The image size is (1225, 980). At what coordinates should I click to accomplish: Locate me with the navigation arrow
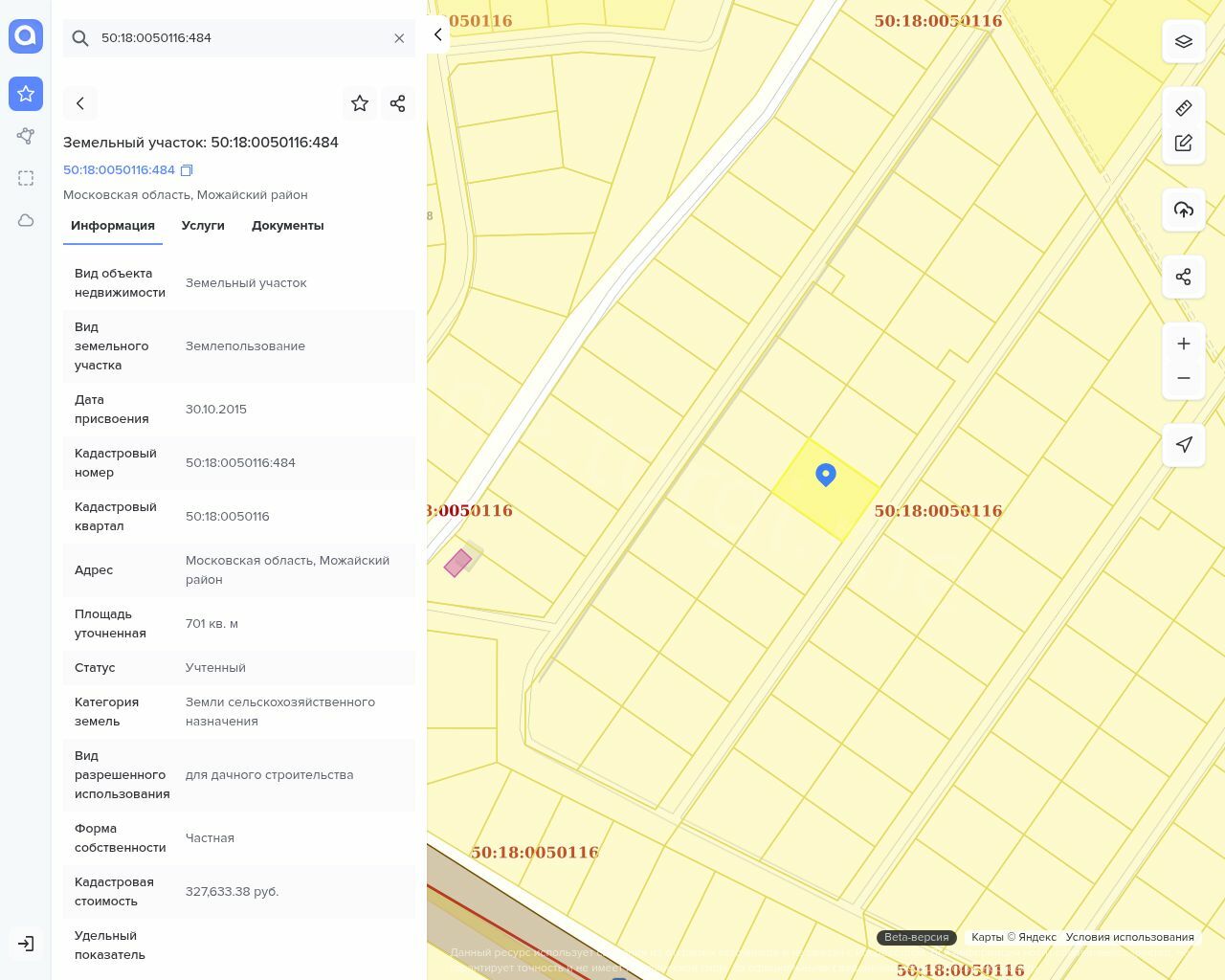coord(1184,444)
